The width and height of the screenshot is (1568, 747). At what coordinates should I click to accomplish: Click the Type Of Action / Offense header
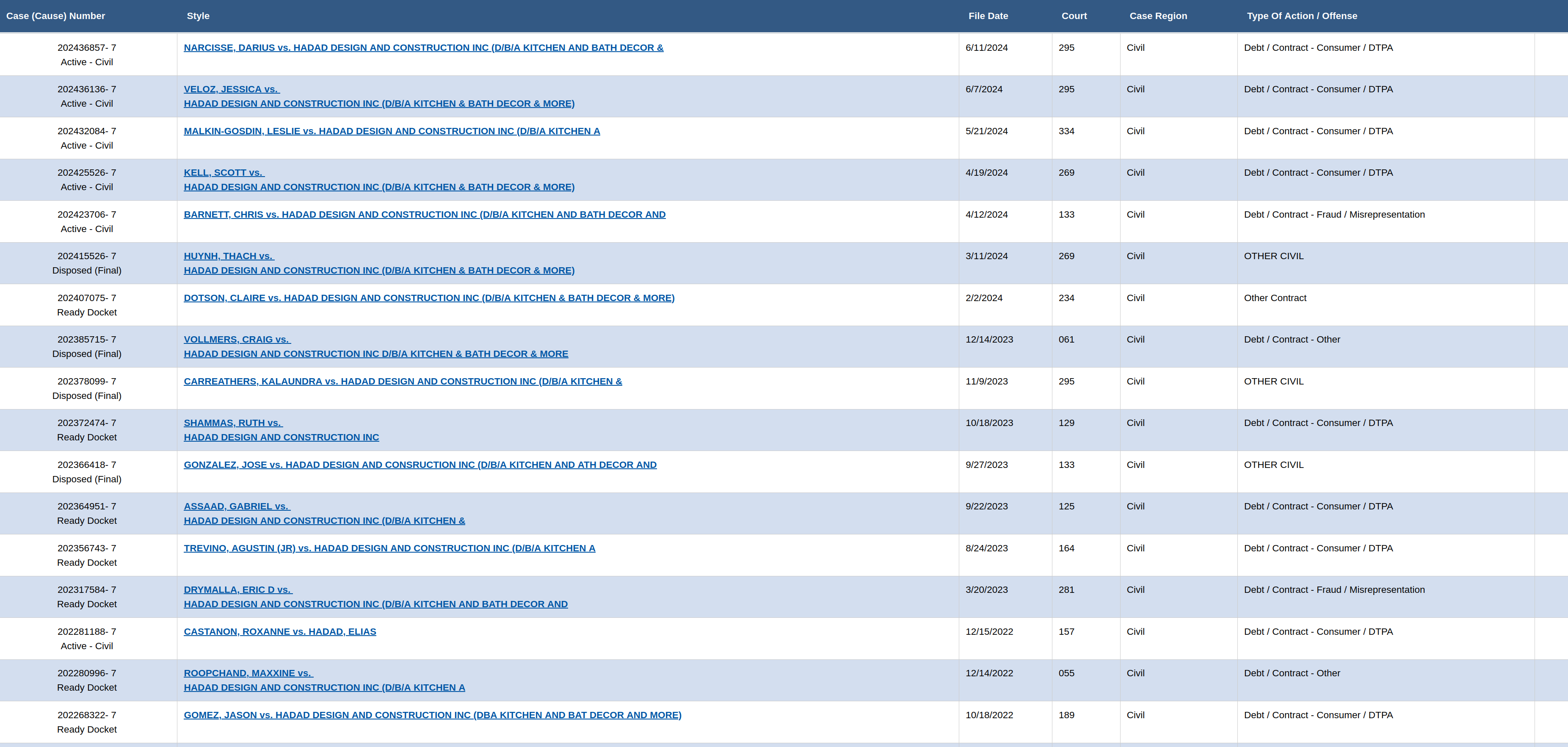click(1301, 16)
